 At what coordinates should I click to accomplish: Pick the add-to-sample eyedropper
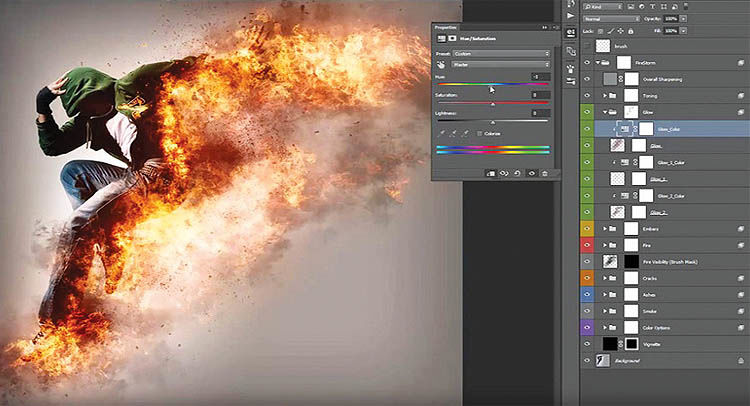[x=453, y=133]
